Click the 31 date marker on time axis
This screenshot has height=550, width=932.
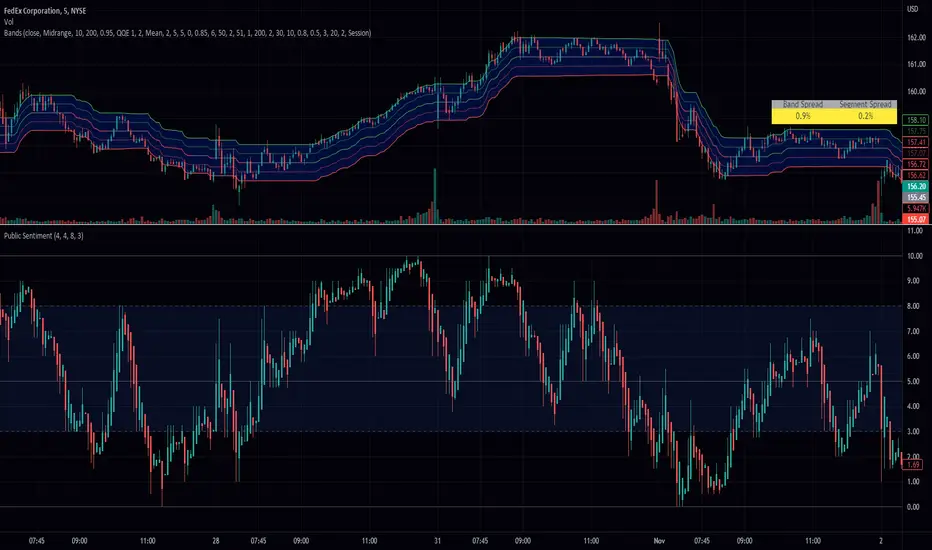[x=437, y=540]
